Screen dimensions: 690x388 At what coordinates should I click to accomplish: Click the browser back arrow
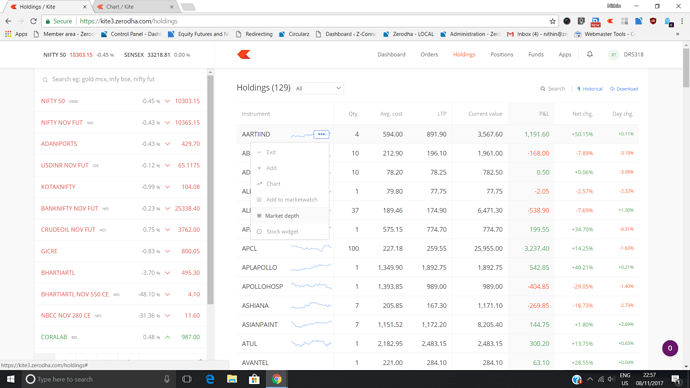click(8, 21)
